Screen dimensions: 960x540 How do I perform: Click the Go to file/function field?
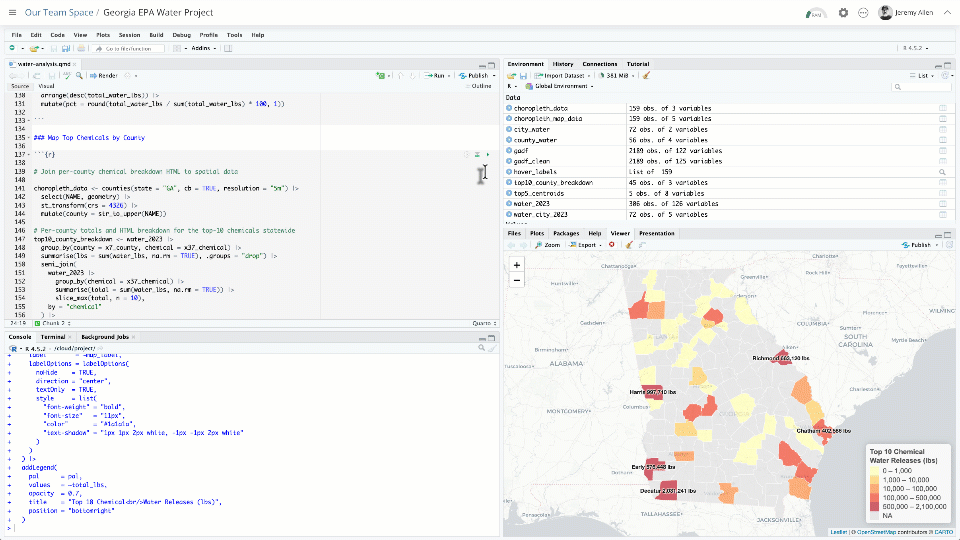point(127,48)
